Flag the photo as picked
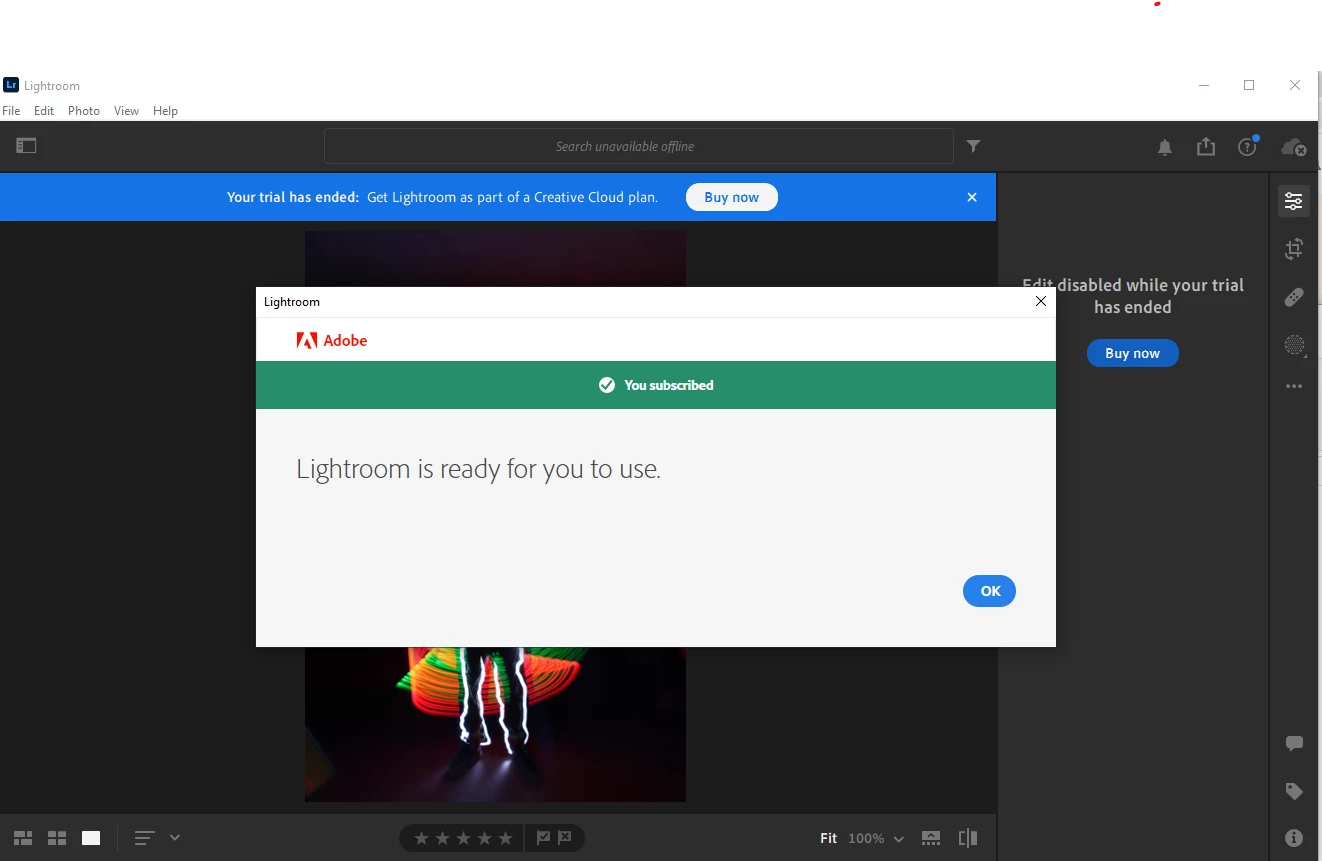Screen dimensions: 1322x861 543,838
